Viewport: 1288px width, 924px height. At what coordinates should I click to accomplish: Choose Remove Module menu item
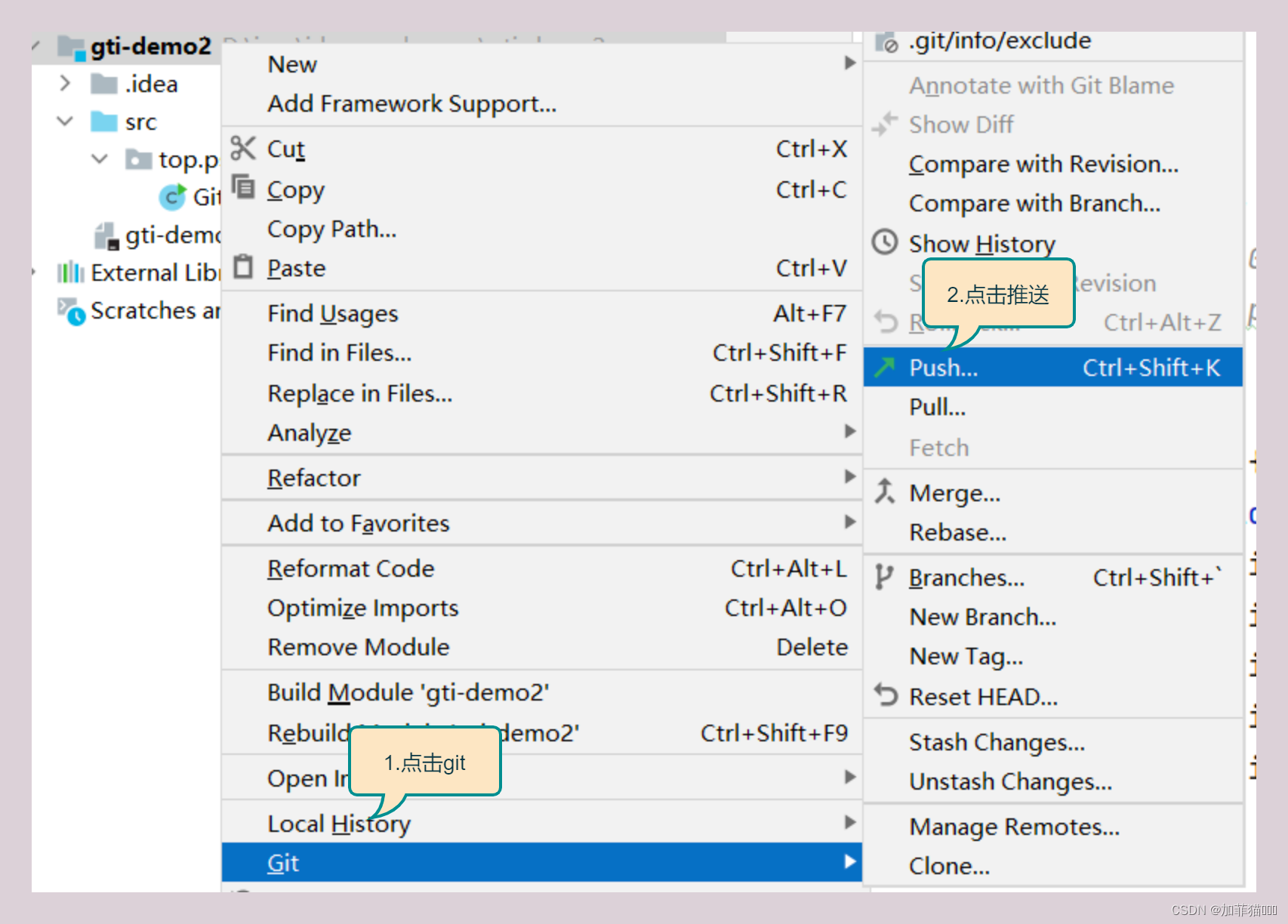point(542,647)
